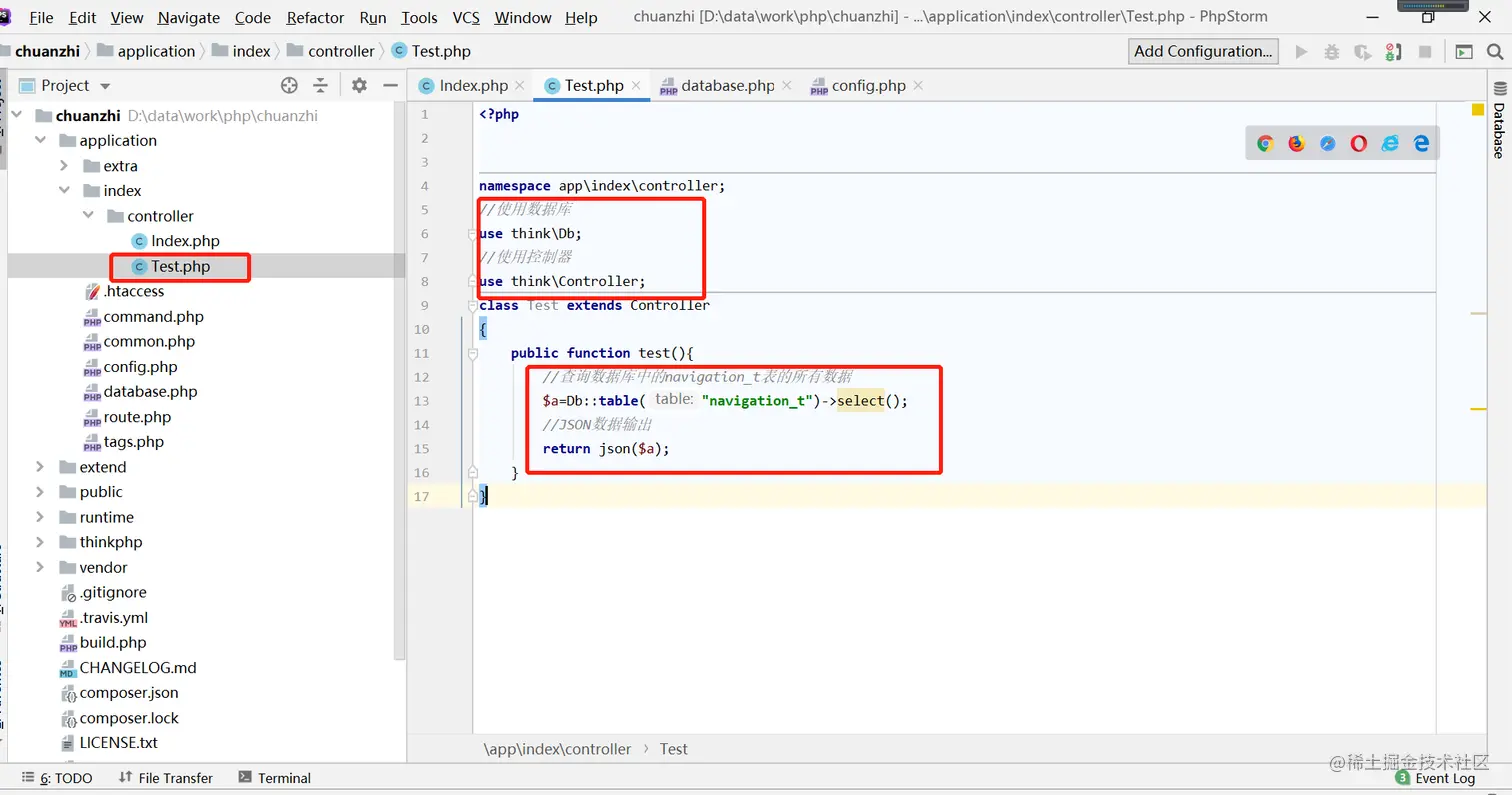Open preview in Internet Explorer icon
This screenshot has width=1512, height=795.
[x=1390, y=144]
